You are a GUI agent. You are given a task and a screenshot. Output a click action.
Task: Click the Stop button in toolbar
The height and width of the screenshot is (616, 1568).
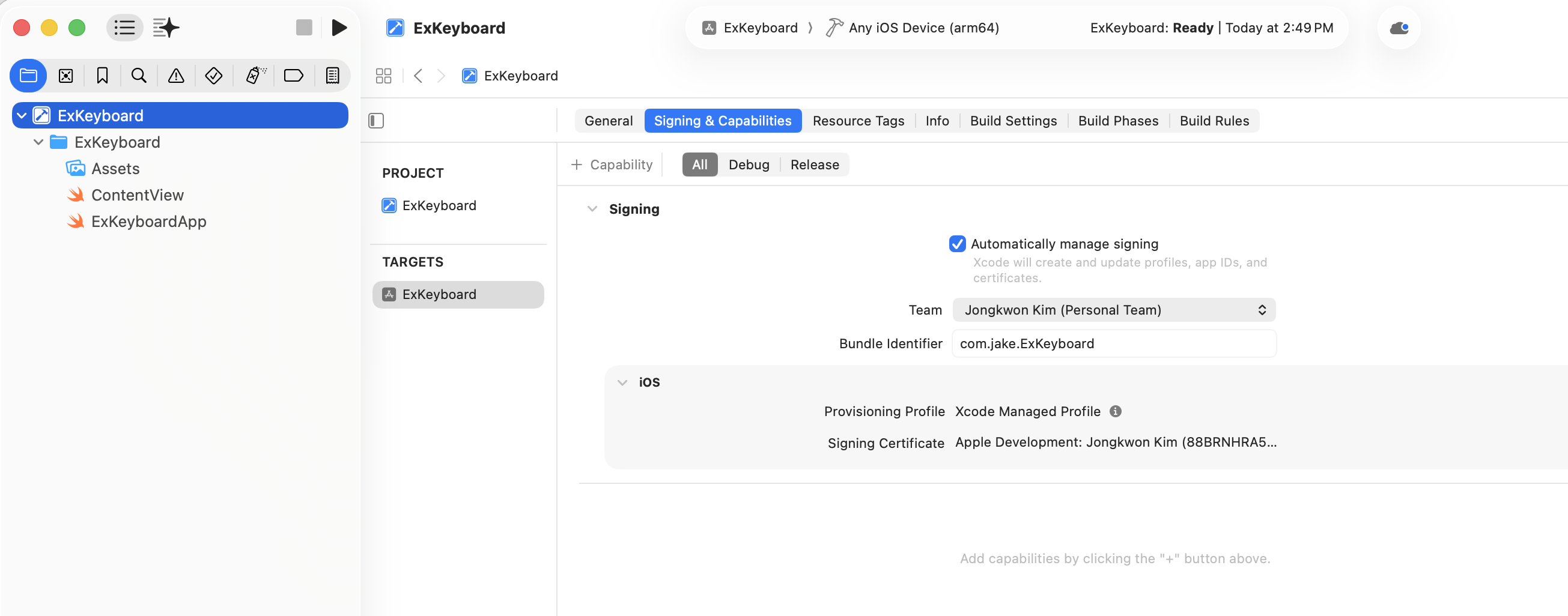coord(304,28)
